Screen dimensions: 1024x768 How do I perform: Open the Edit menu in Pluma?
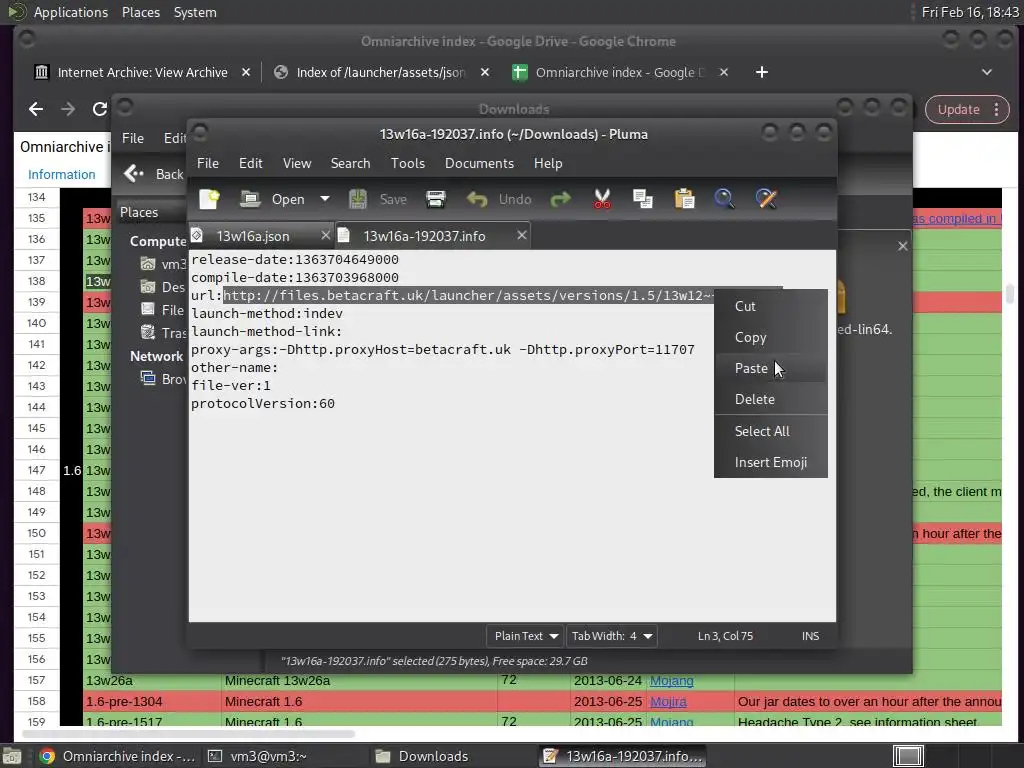[x=250, y=163]
